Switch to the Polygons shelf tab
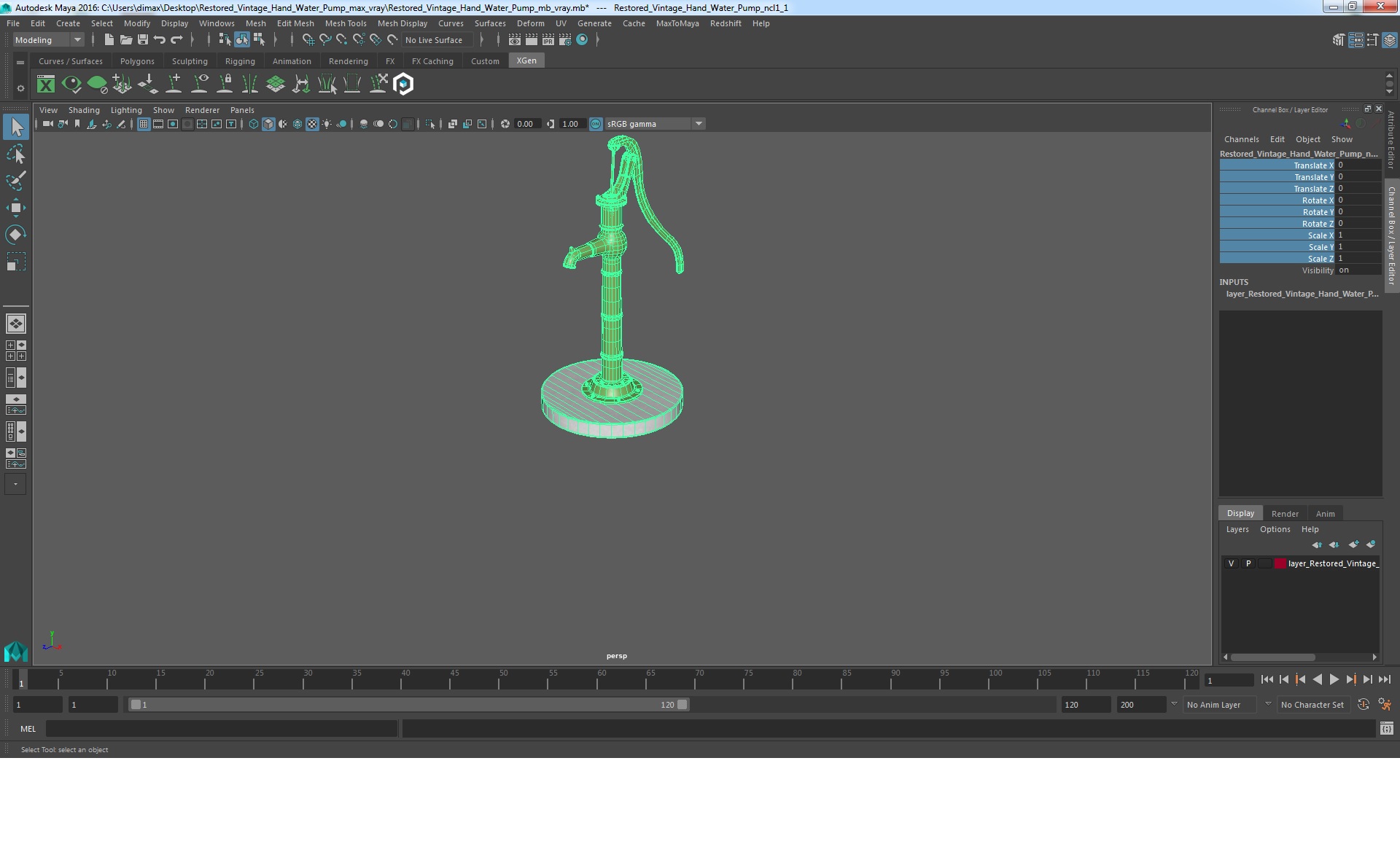Viewport: 1400px width, 844px height. (x=137, y=61)
